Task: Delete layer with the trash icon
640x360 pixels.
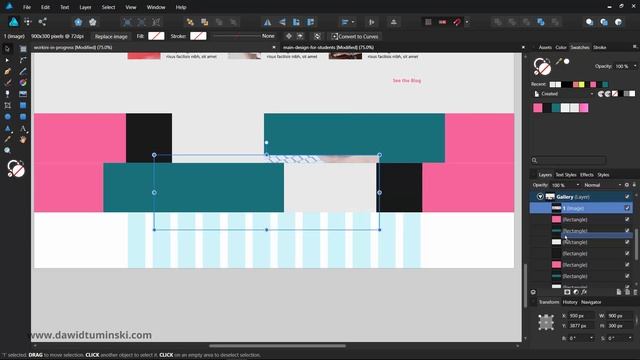Action: point(635,292)
